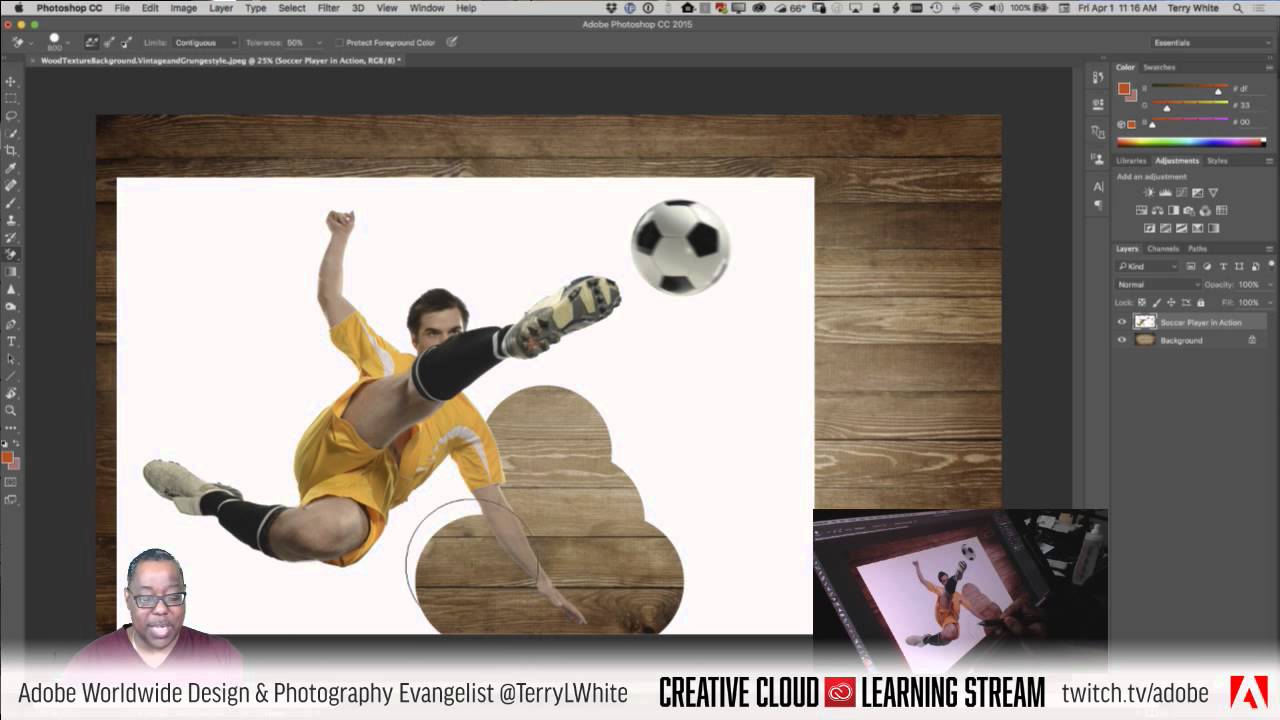This screenshot has width=1280, height=720.
Task: Add a Curves adjustment
Action: [1181, 192]
